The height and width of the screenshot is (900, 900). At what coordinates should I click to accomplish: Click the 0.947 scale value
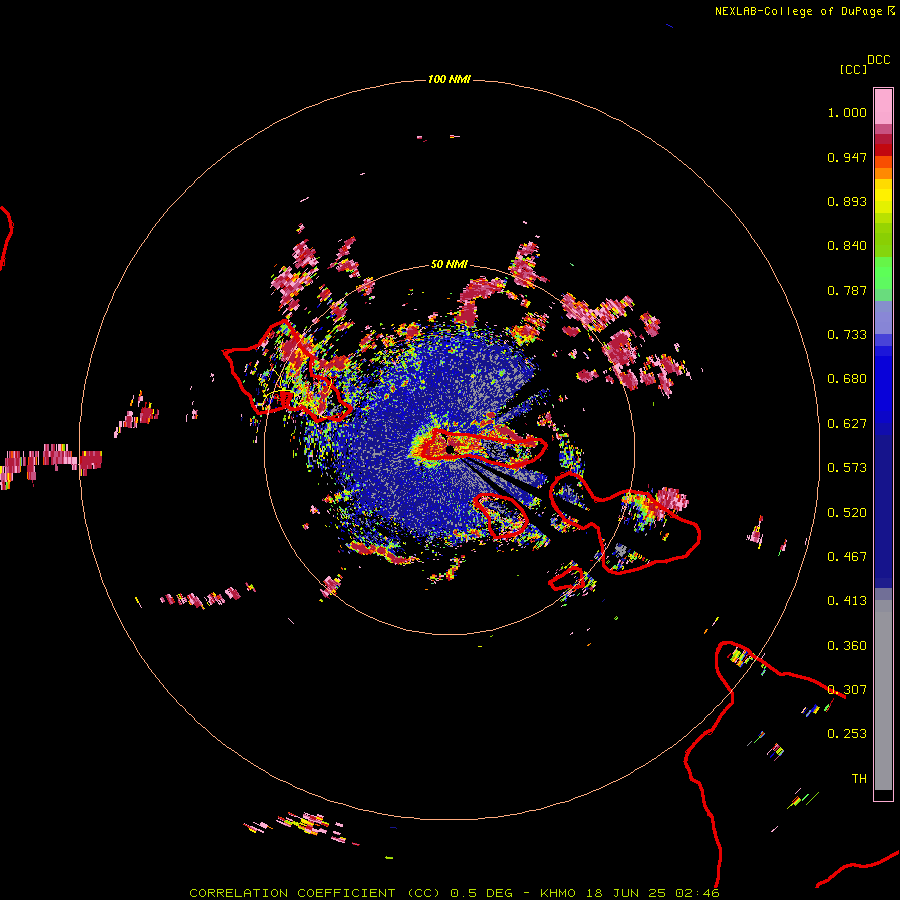[x=847, y=157]
